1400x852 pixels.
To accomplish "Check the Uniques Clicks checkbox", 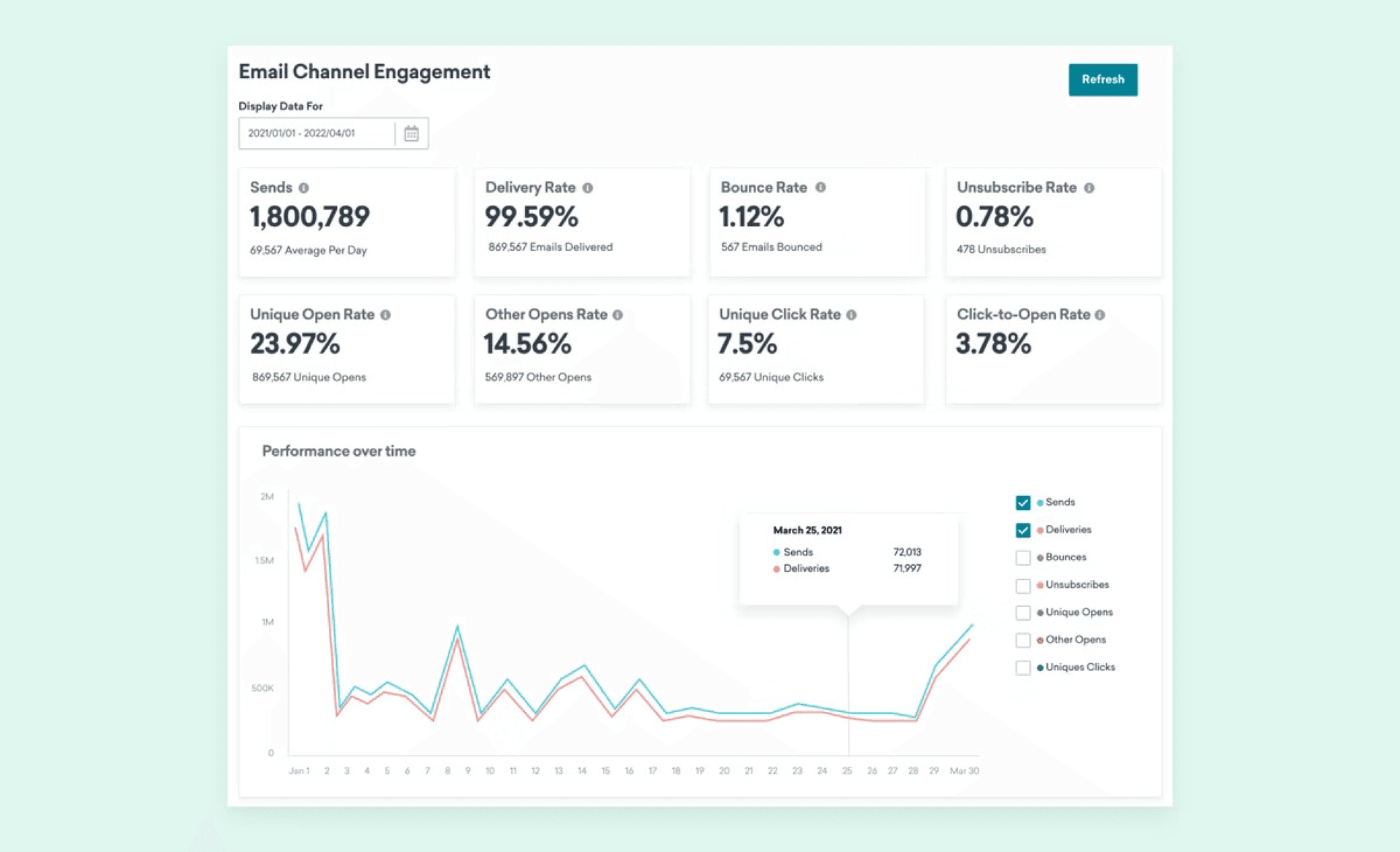I will pyautogui.click(x=1023, y=668).
